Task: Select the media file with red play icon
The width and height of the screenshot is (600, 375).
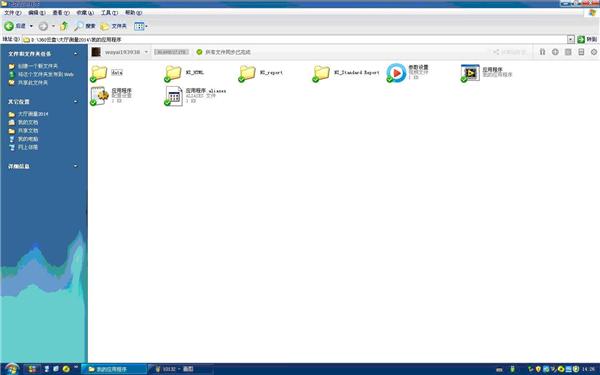Action: 396,73
